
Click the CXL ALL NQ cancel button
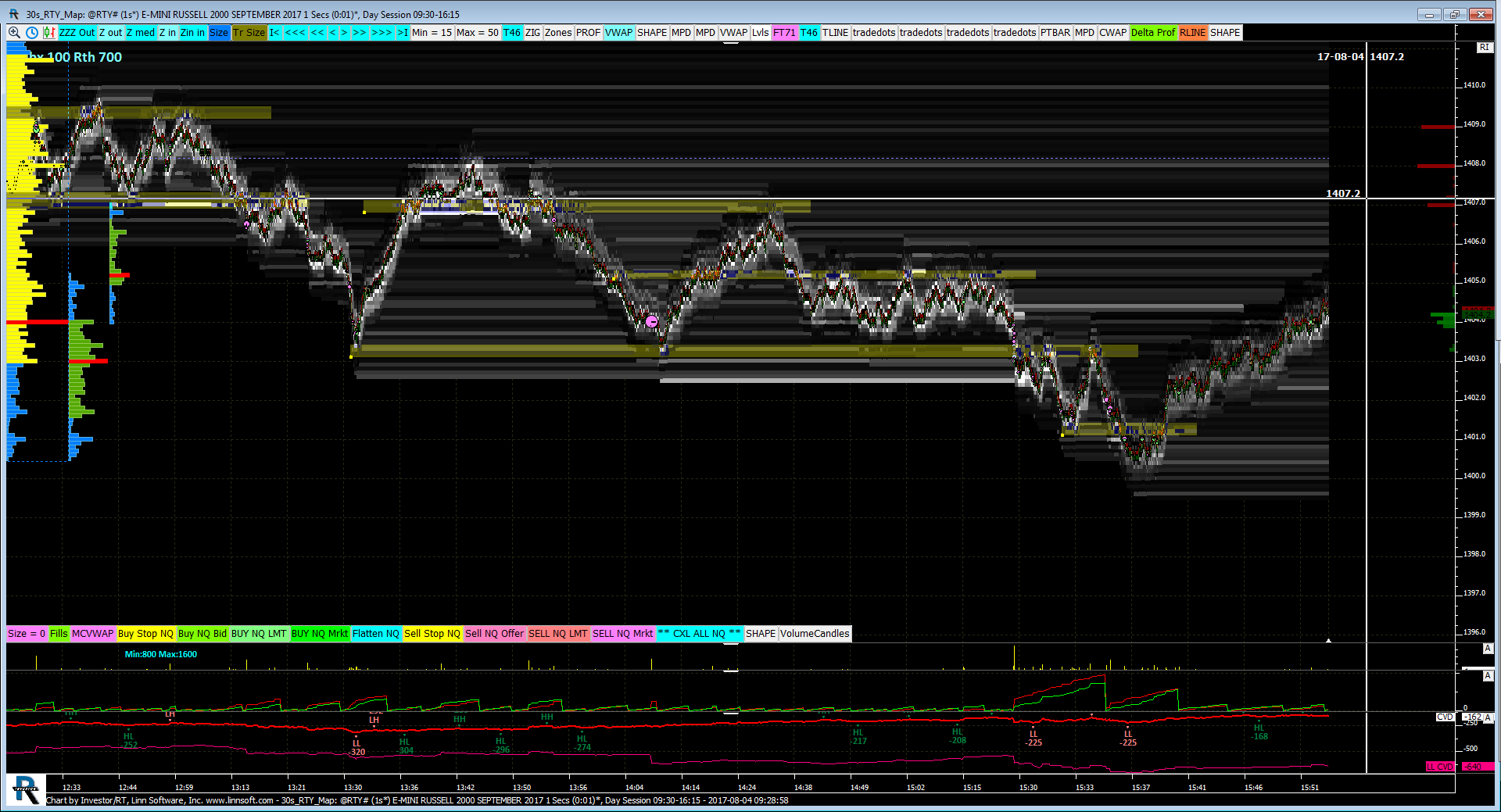[x=699, y=634]
